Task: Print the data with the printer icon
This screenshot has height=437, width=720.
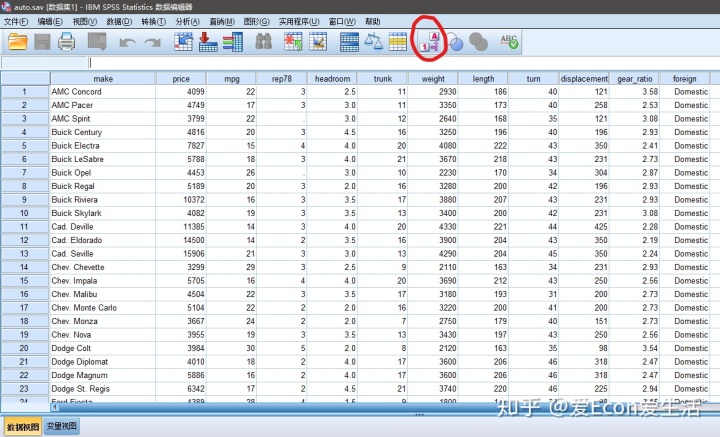Action: coord(67,42)
